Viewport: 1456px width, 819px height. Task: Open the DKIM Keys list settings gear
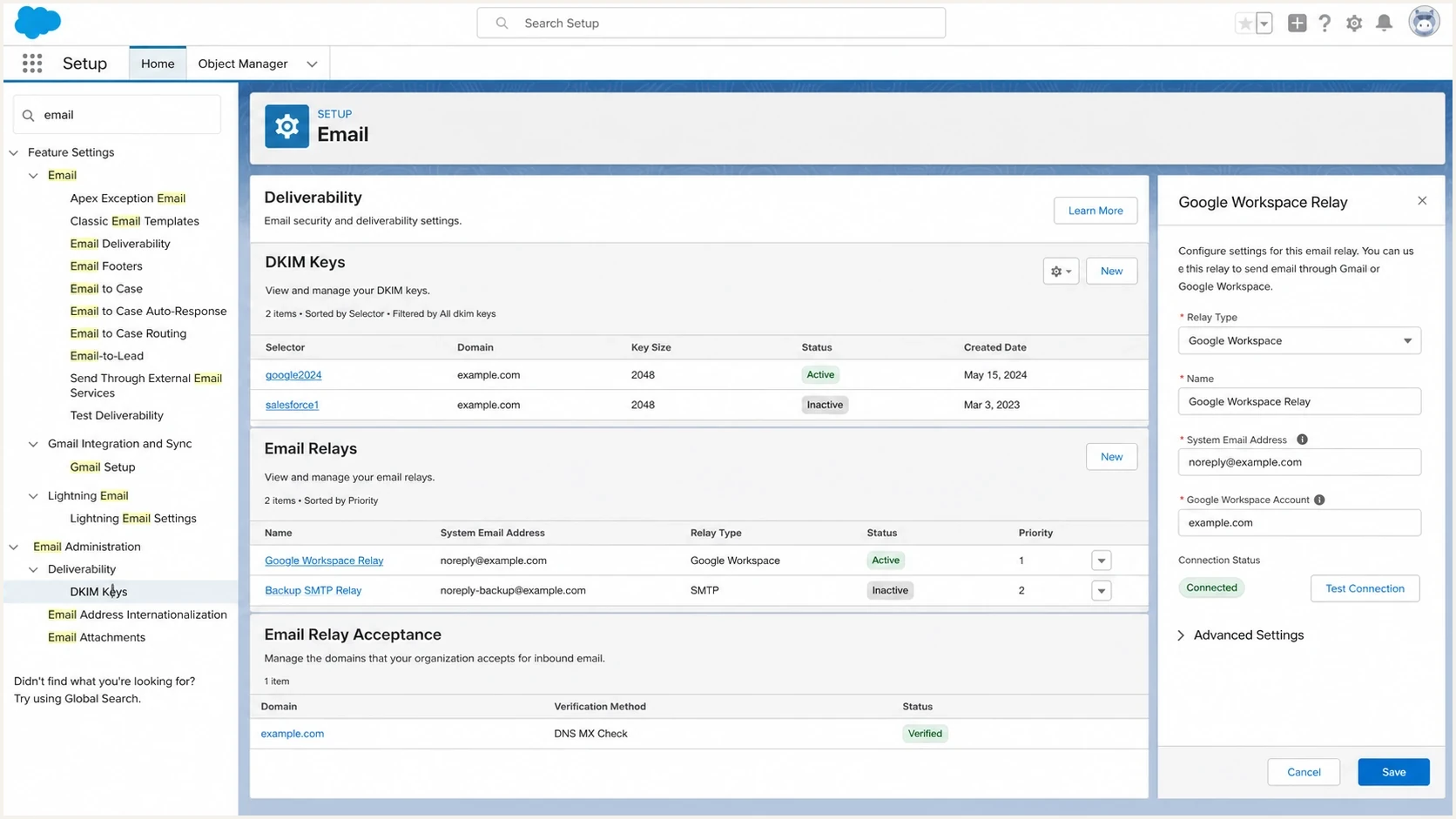point(1061,271)
